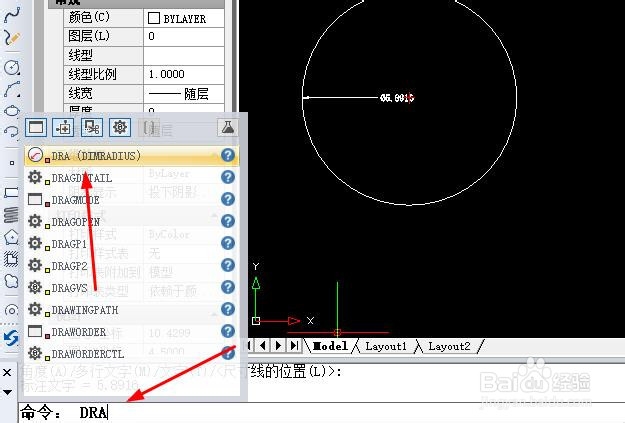Choose DRAGP2 from the suggestion list
625x423 pixels.
(x=132, y=265)
